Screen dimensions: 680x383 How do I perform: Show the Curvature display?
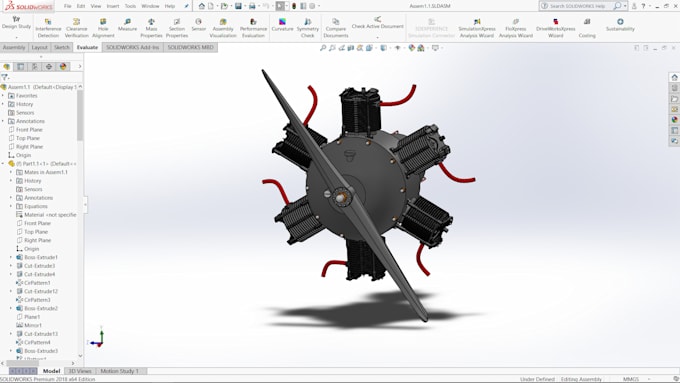(282, 25)
